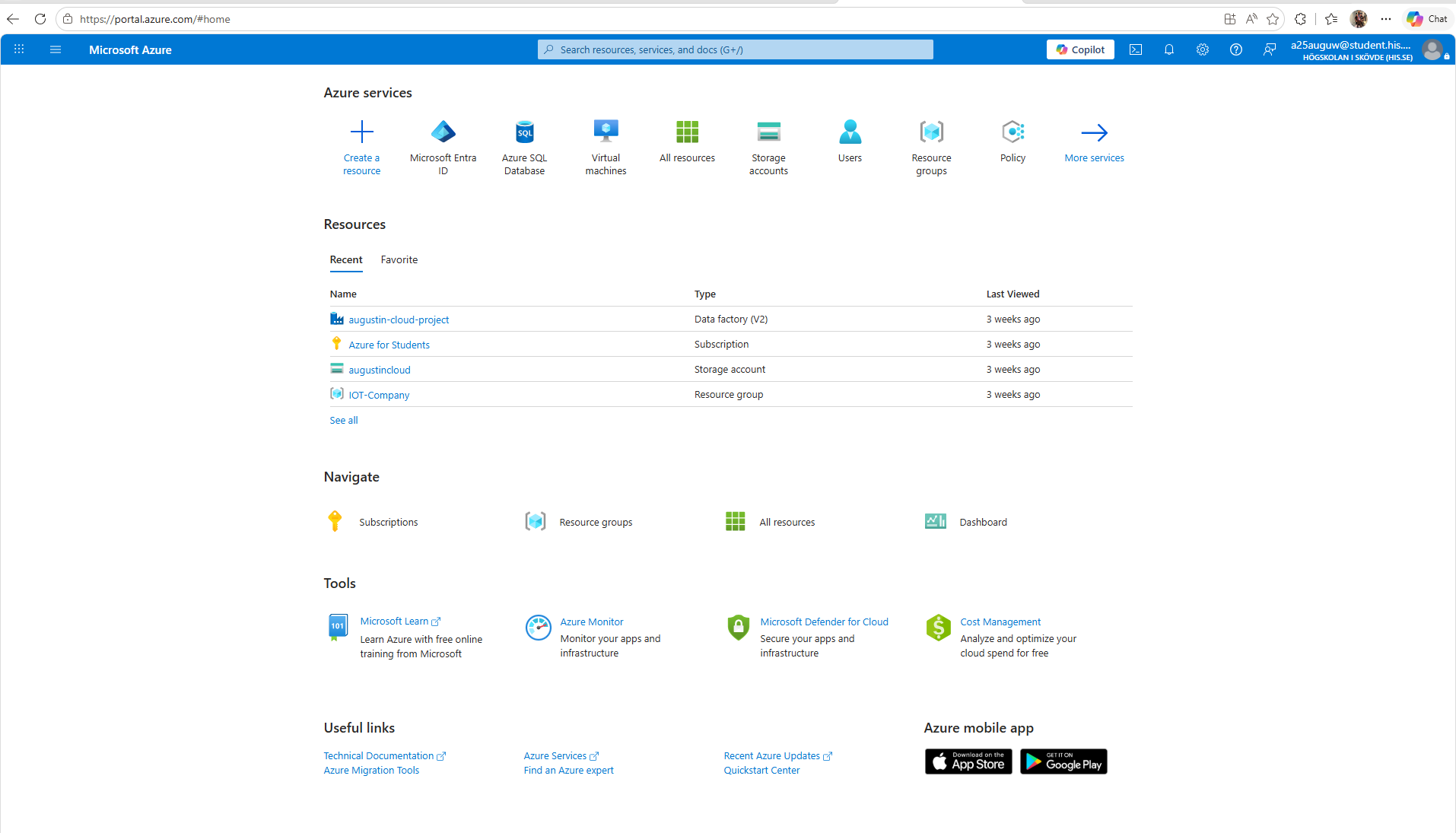Navigate to Subscriptions key icon

tap(335, 521)
